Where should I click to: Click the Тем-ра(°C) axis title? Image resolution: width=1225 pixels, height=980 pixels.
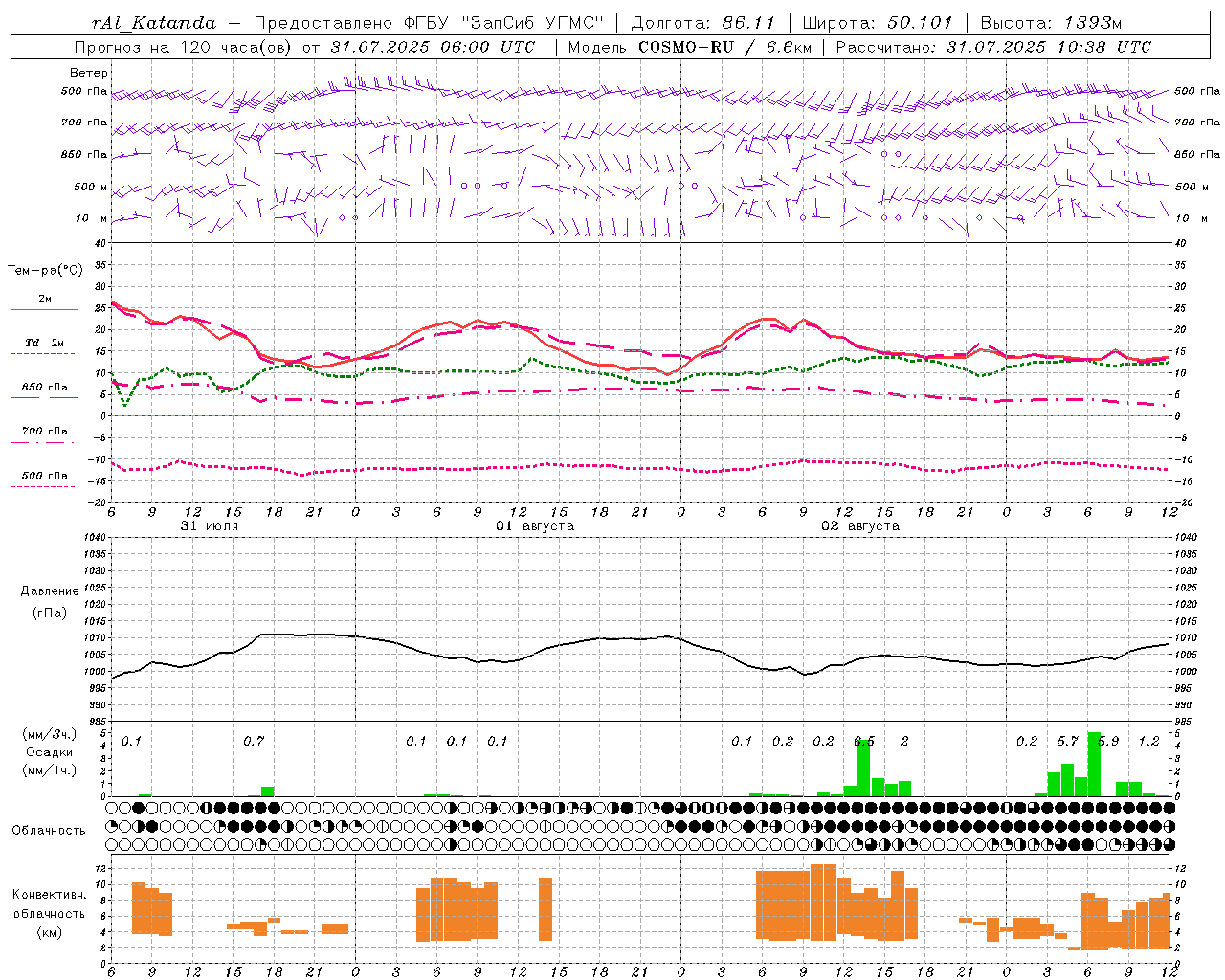click(45, 271)
